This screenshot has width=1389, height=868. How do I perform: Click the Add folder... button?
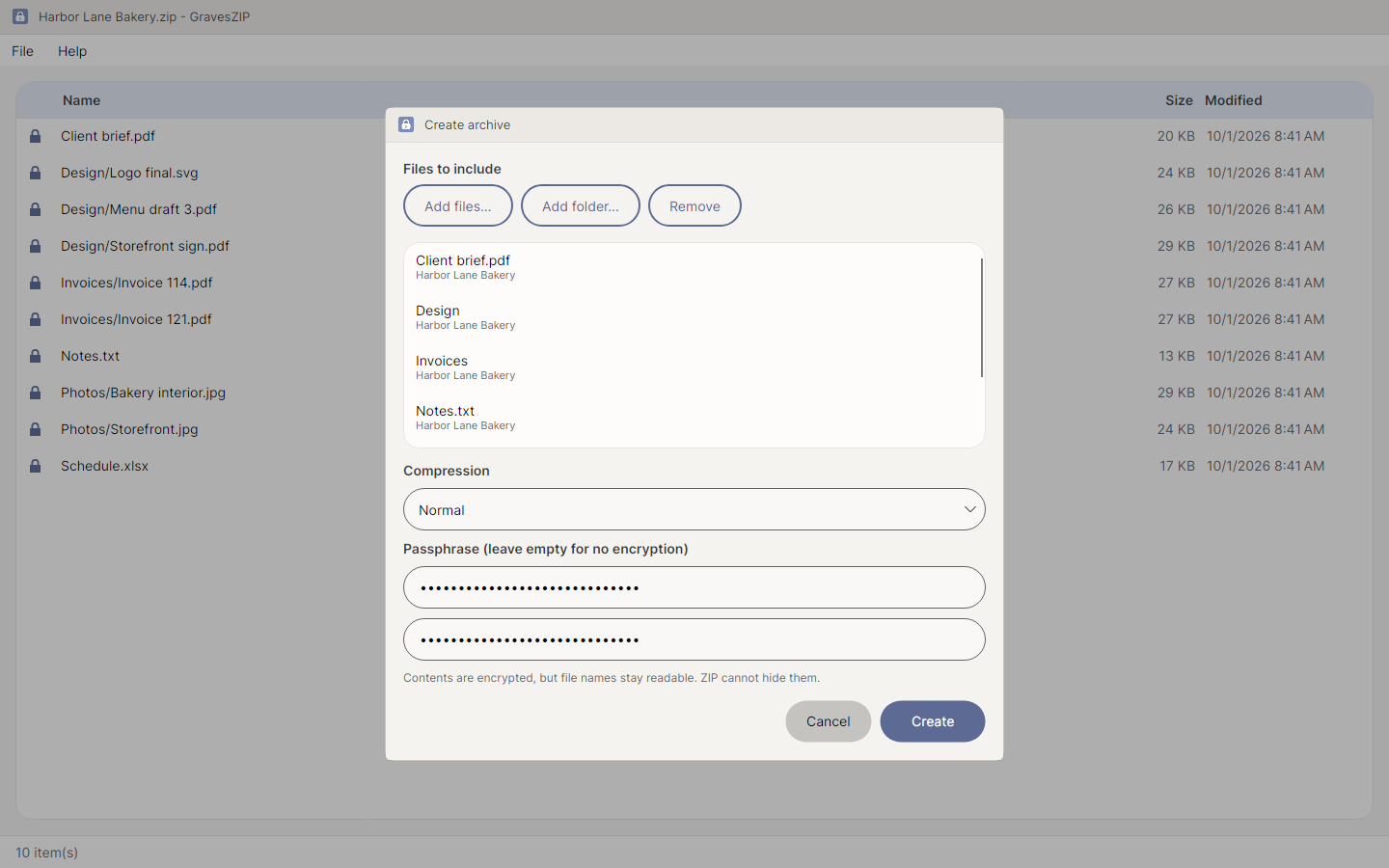pyautogui.click(x=581, y=205)
